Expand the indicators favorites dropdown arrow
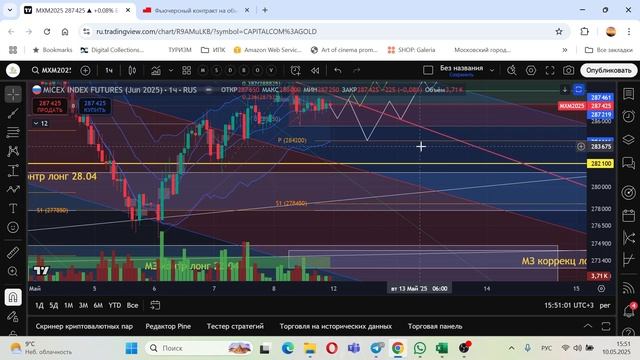The image size is (640, 360). 171,70
